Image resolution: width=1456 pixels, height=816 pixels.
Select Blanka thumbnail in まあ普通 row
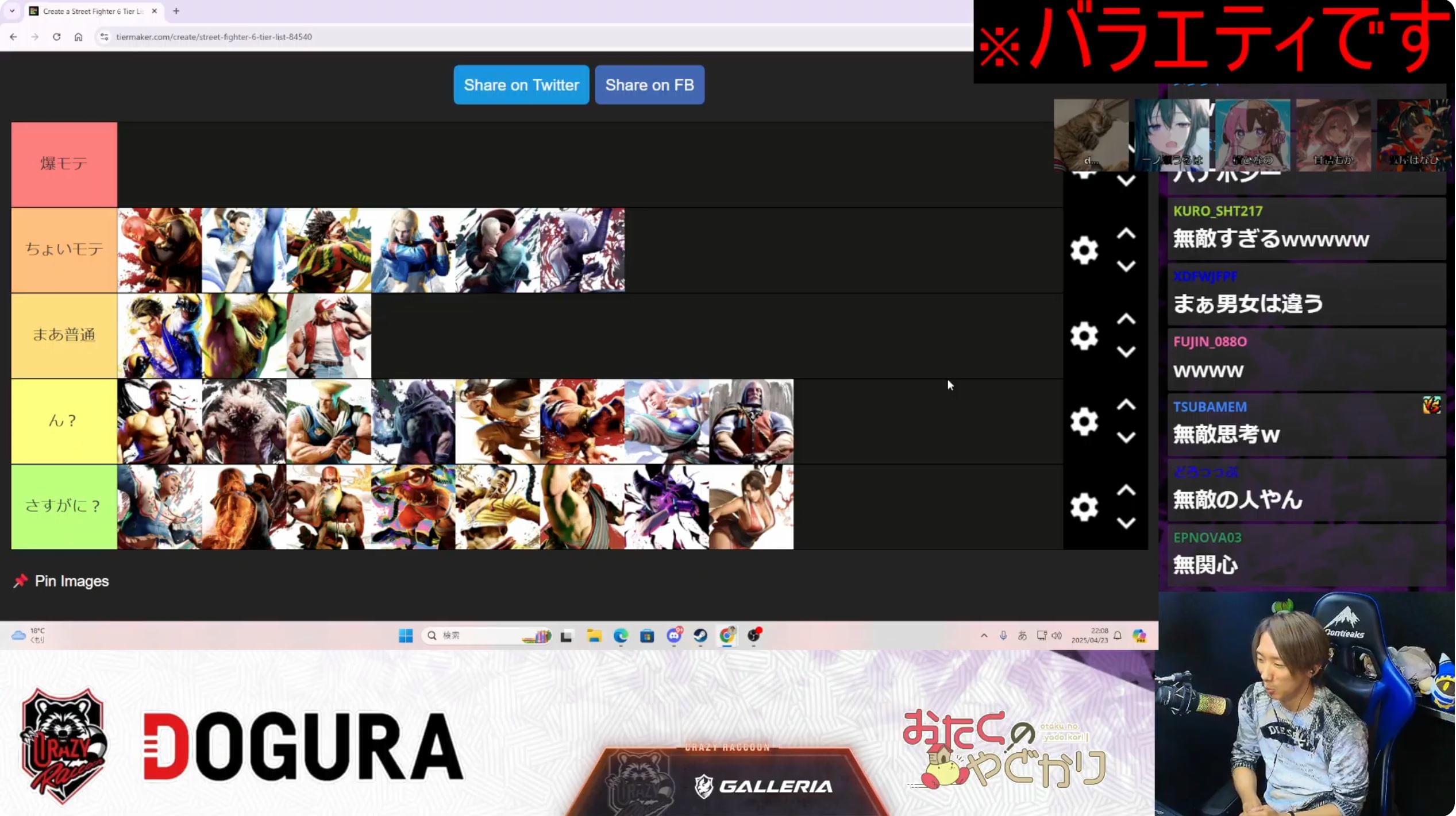click(244, 336)
